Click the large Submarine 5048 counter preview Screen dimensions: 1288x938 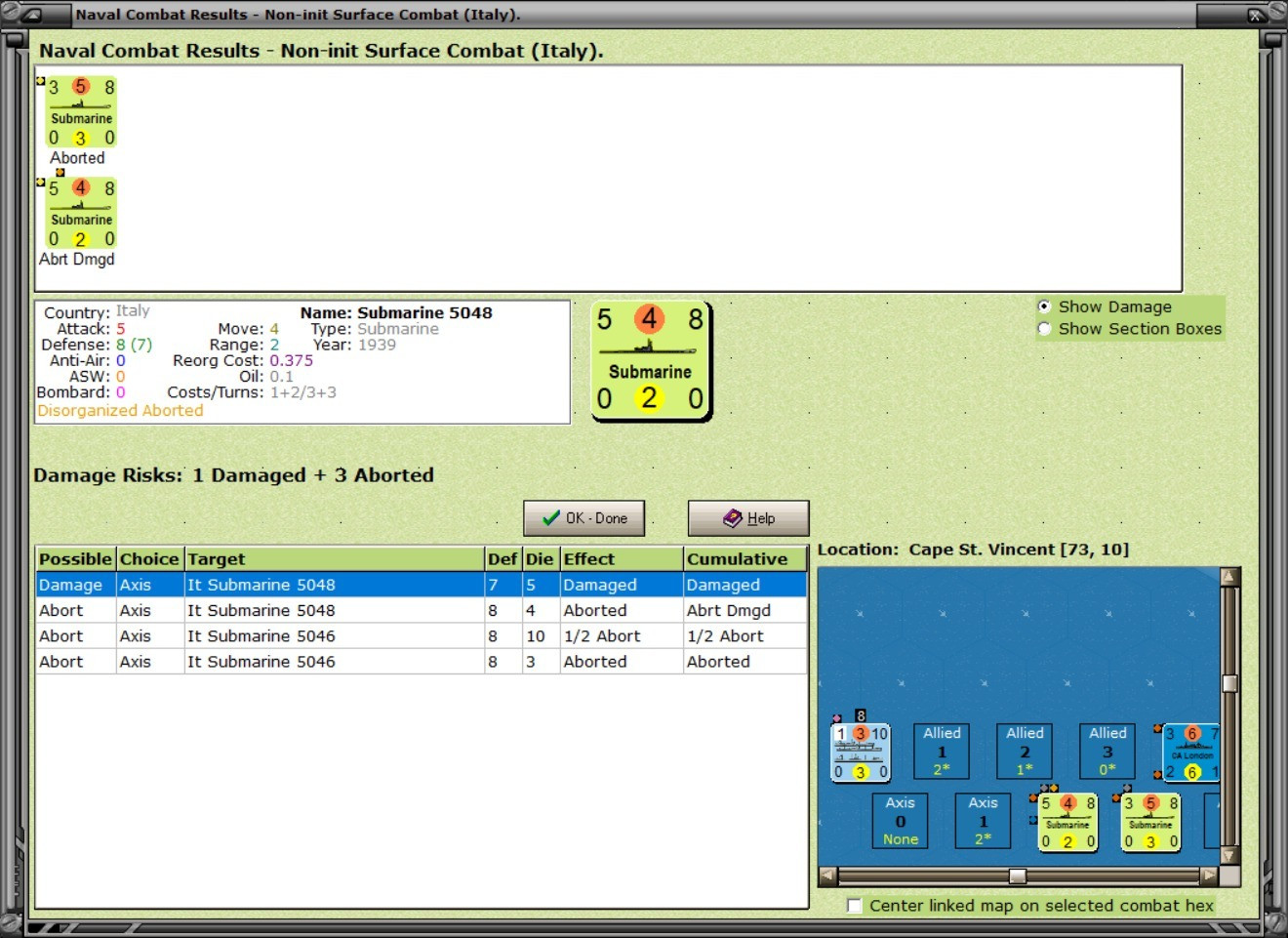click(651, 361)
